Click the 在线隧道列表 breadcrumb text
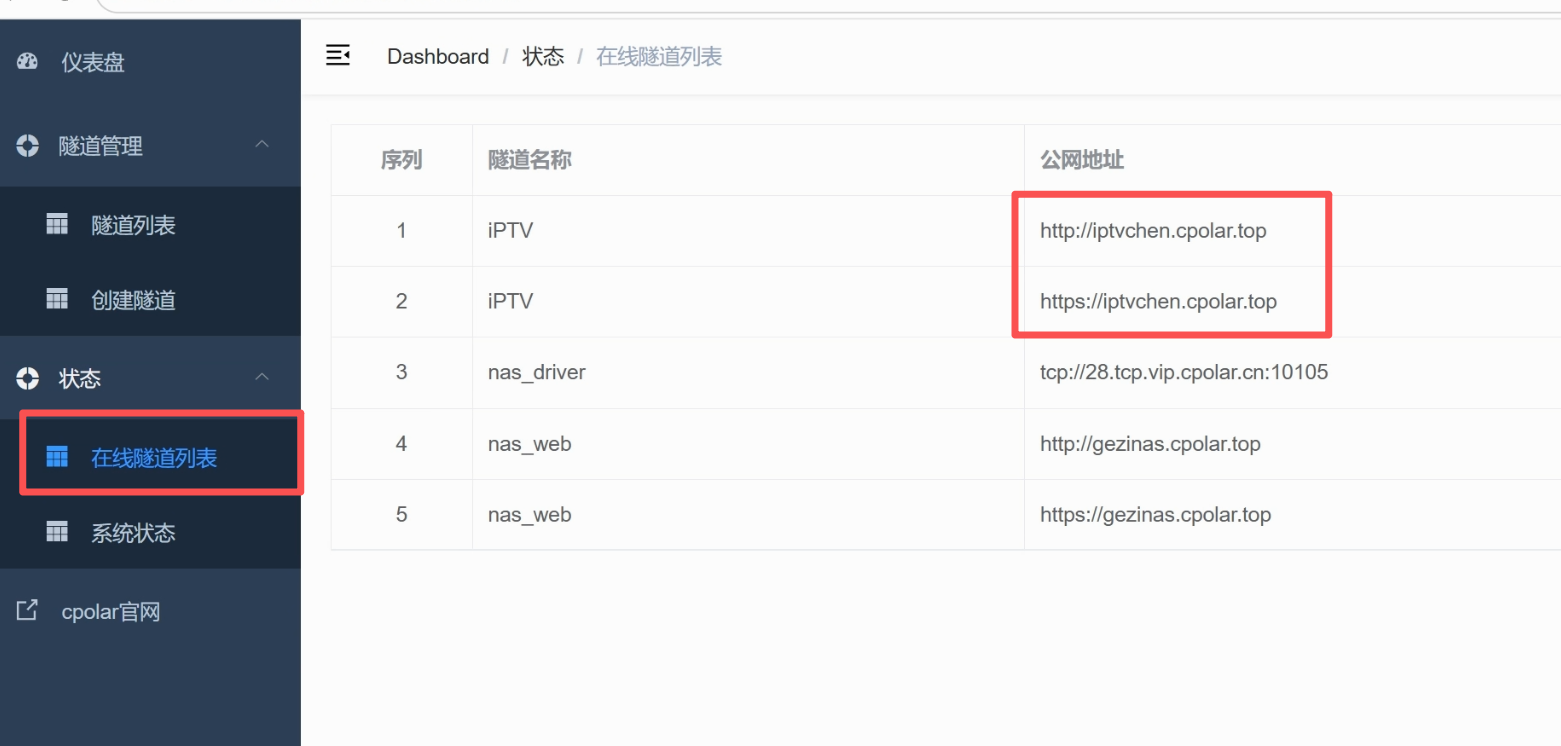The image size is (1561, 746). pos(659,56)
